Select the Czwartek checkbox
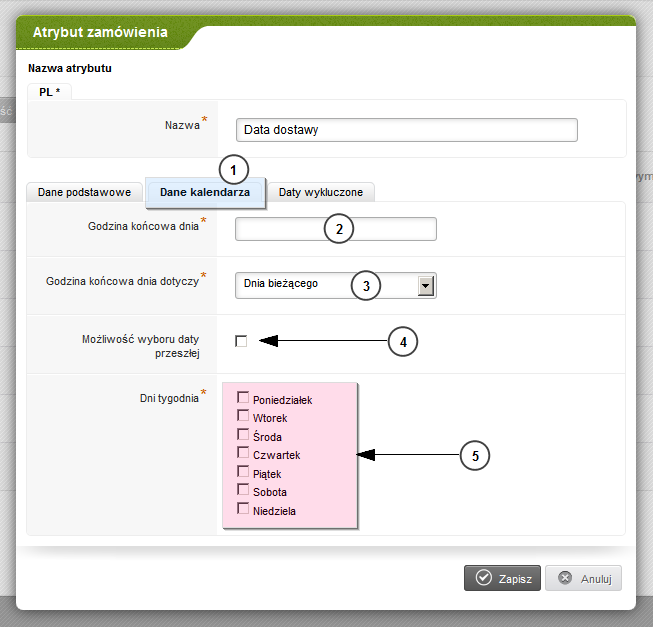 [x=242, y=453]
